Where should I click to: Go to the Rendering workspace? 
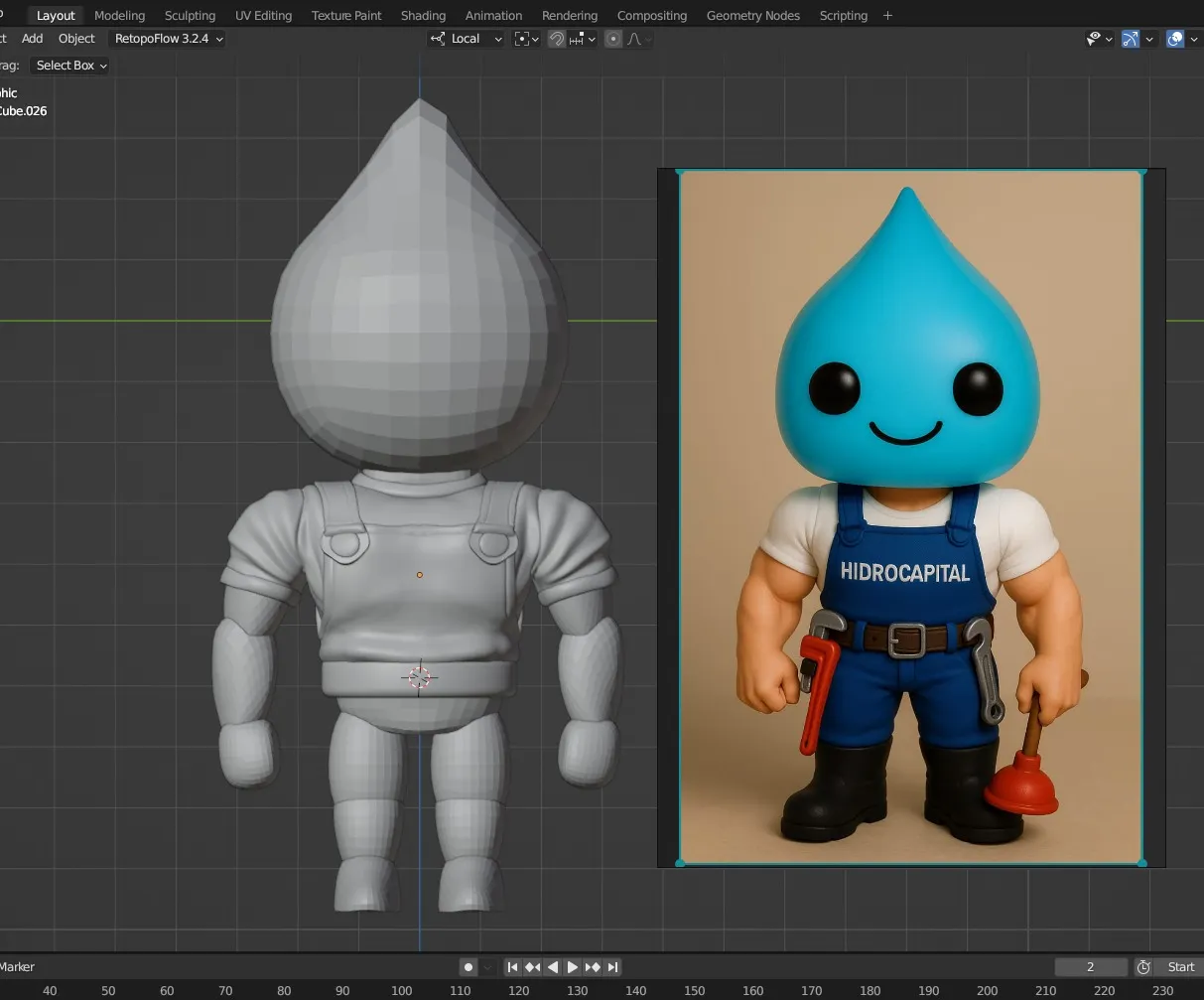click(x=570, y=15)
